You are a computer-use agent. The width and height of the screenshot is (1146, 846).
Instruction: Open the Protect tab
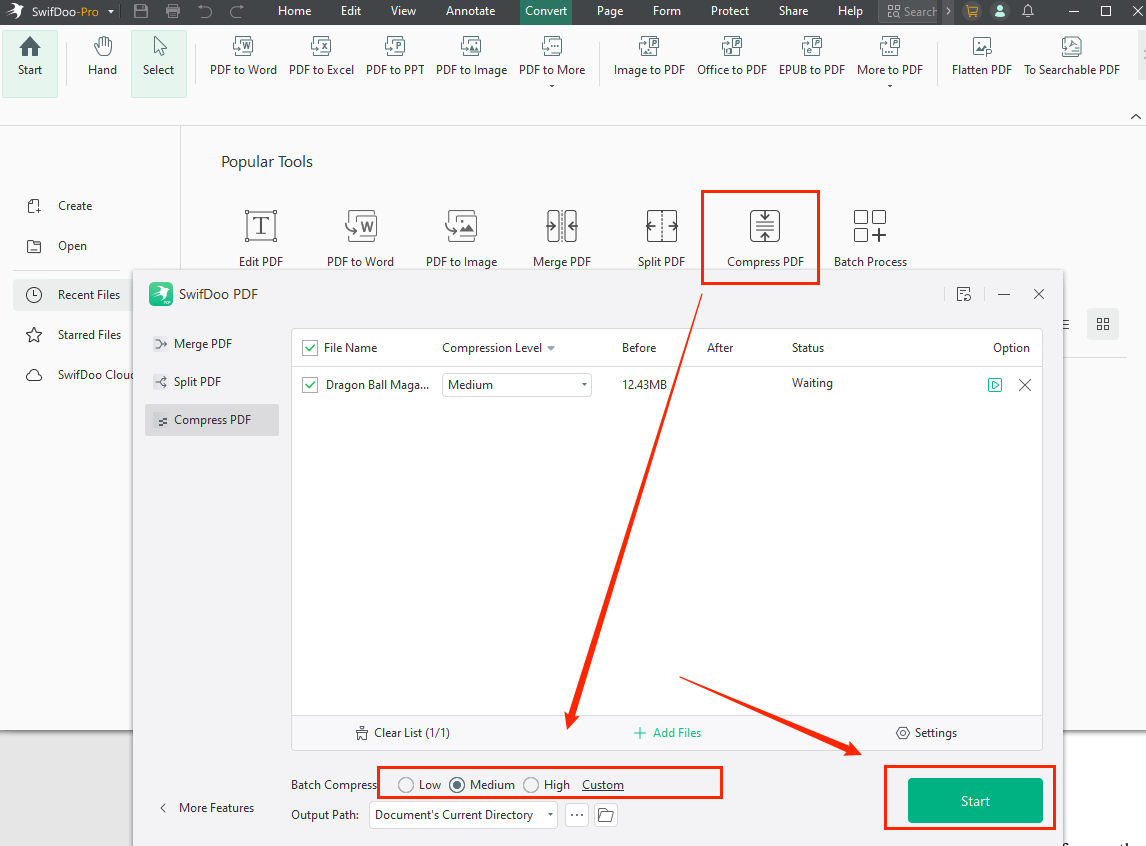[729, 11]
